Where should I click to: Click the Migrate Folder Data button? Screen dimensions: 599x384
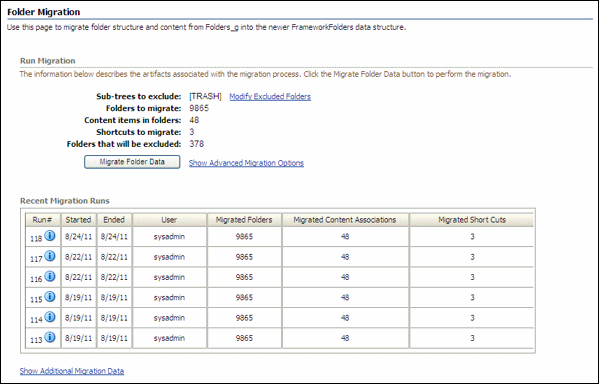[132, 162]
